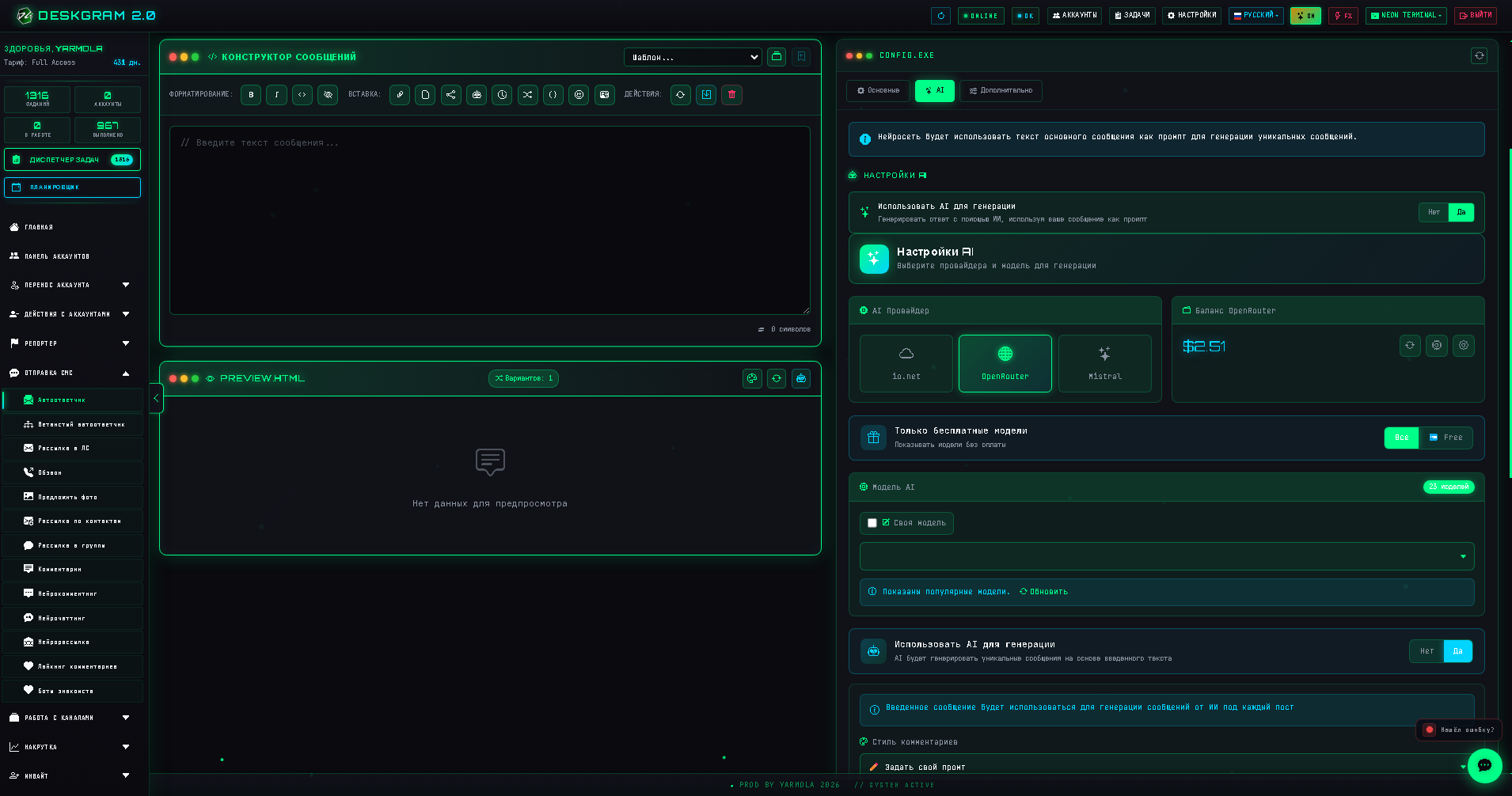Switch to the 'Основные' config tab
Viewport: 1512px width, 796px height.
point(878,91)
